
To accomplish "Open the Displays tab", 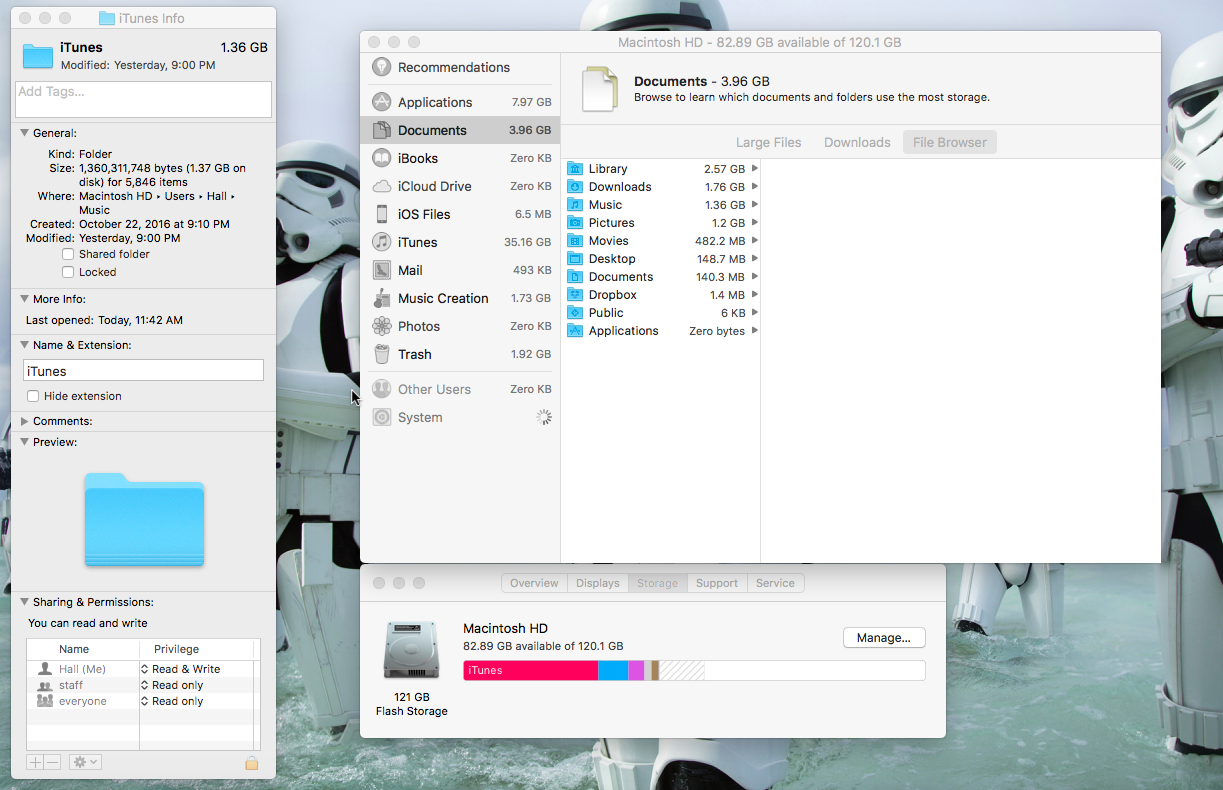I will pos(598,583).
